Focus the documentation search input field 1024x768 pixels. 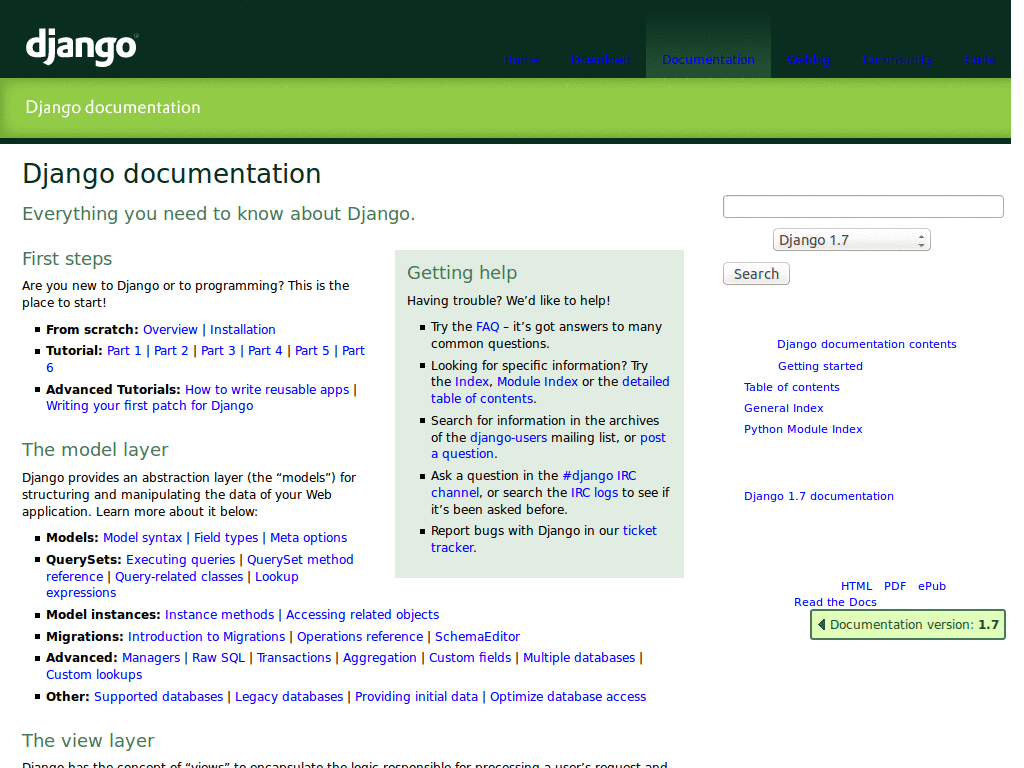tap(863, 206)
